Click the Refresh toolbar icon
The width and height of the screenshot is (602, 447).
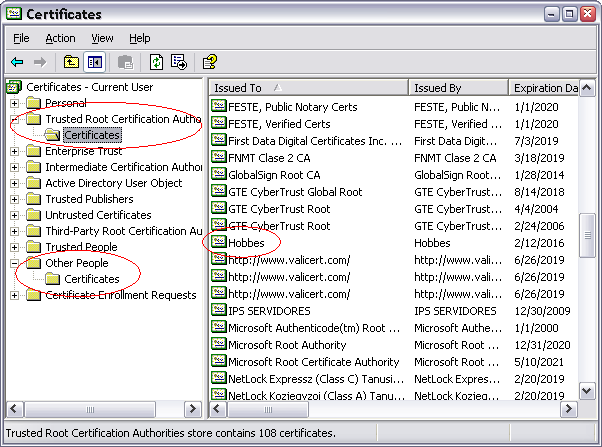(157, 62)
